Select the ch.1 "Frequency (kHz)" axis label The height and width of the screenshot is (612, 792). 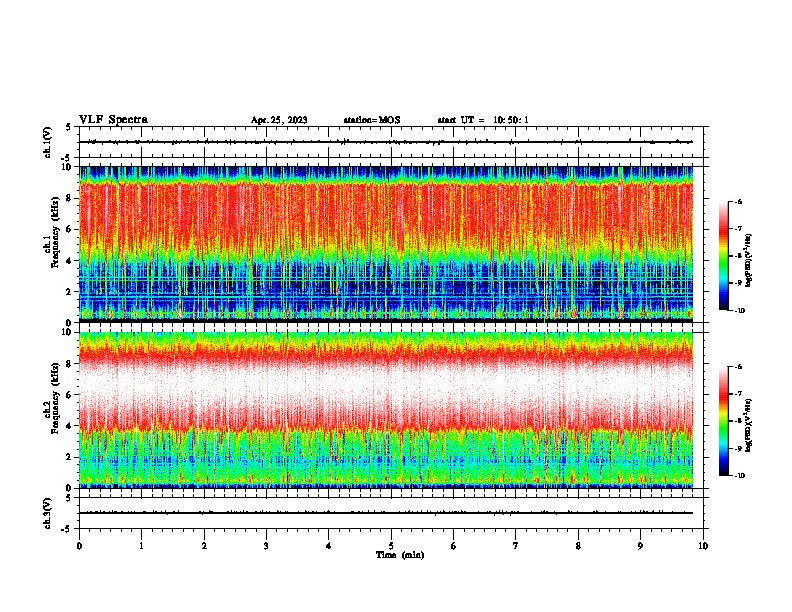55,232
